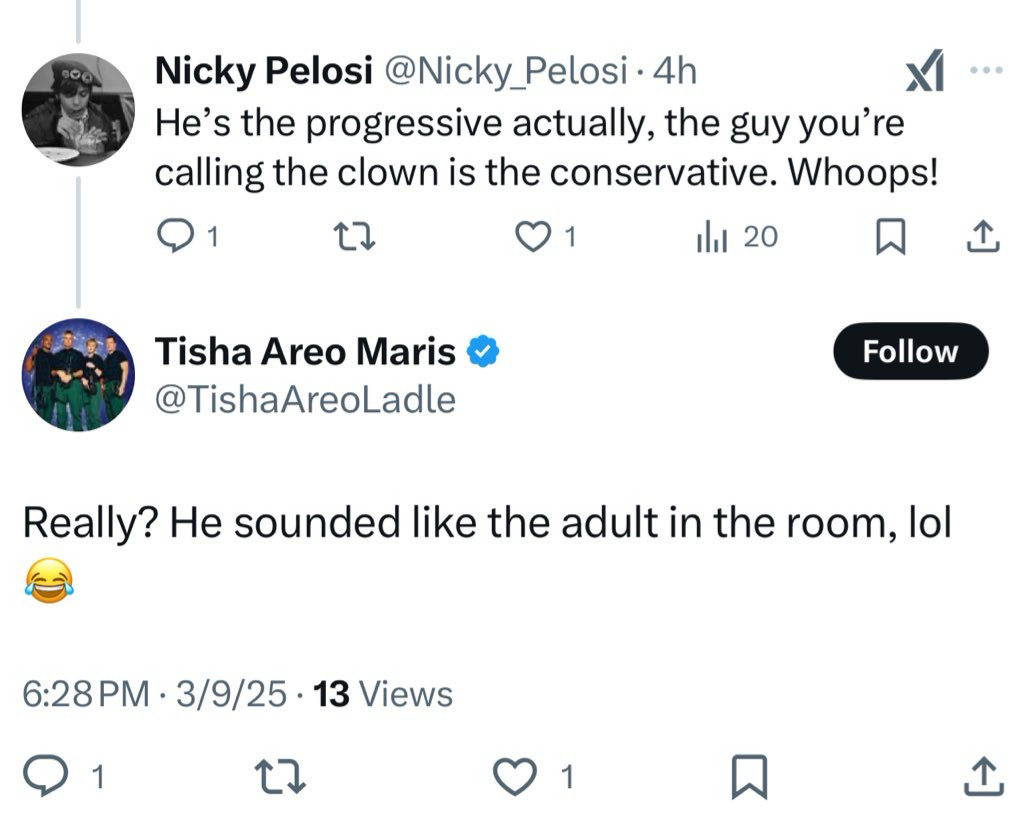Open the @TishaAreoLadle handle
Image resolution: width=1024 pixels, height=818 pixels.
[x=305, y=400]
